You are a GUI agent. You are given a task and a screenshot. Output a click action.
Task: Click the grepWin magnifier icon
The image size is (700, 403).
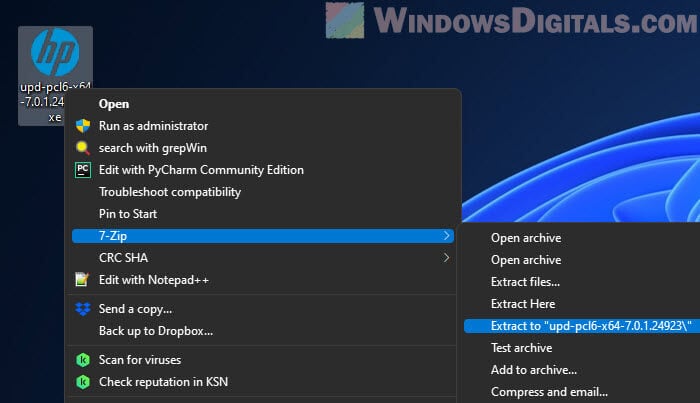pyautogui.click(x=83, y=148)
